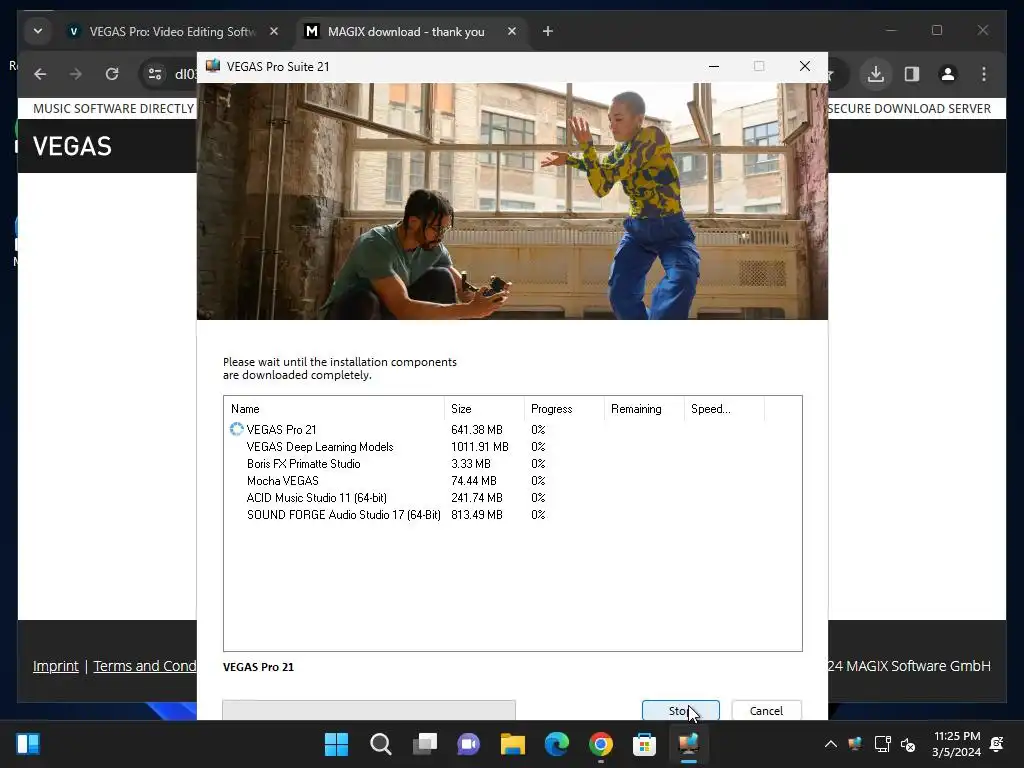The image size is (1024, 768).
Task: Open Chrome tab search dropdown
Action: (x=38, y=31)
